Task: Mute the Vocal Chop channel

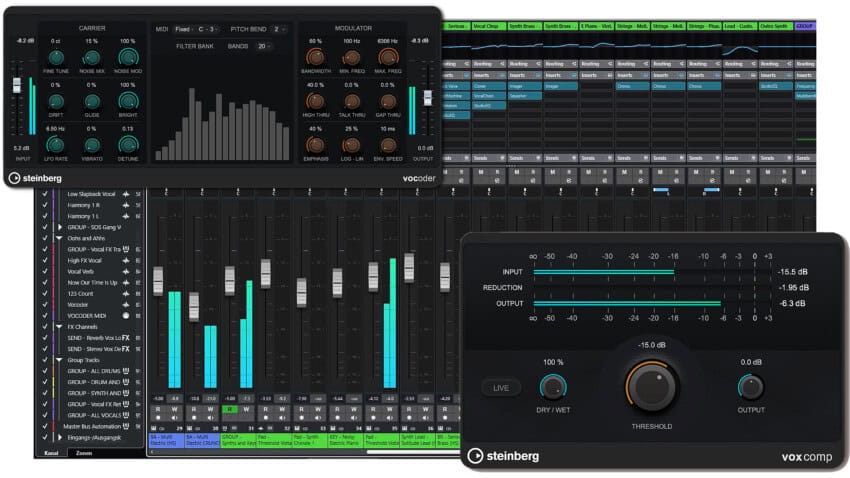Action: coord(481,172)
